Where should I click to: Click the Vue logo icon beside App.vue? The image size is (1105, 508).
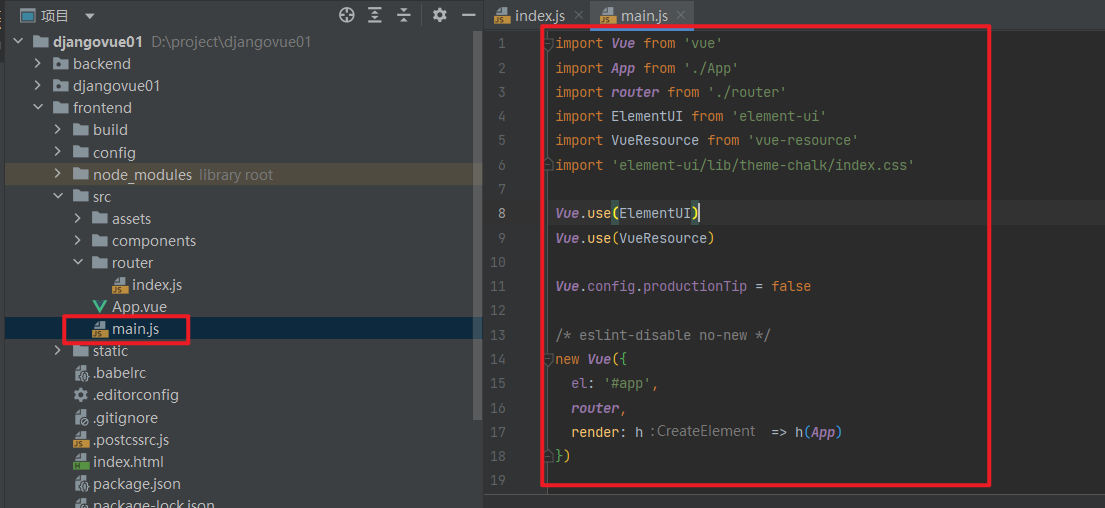(100, 306)
